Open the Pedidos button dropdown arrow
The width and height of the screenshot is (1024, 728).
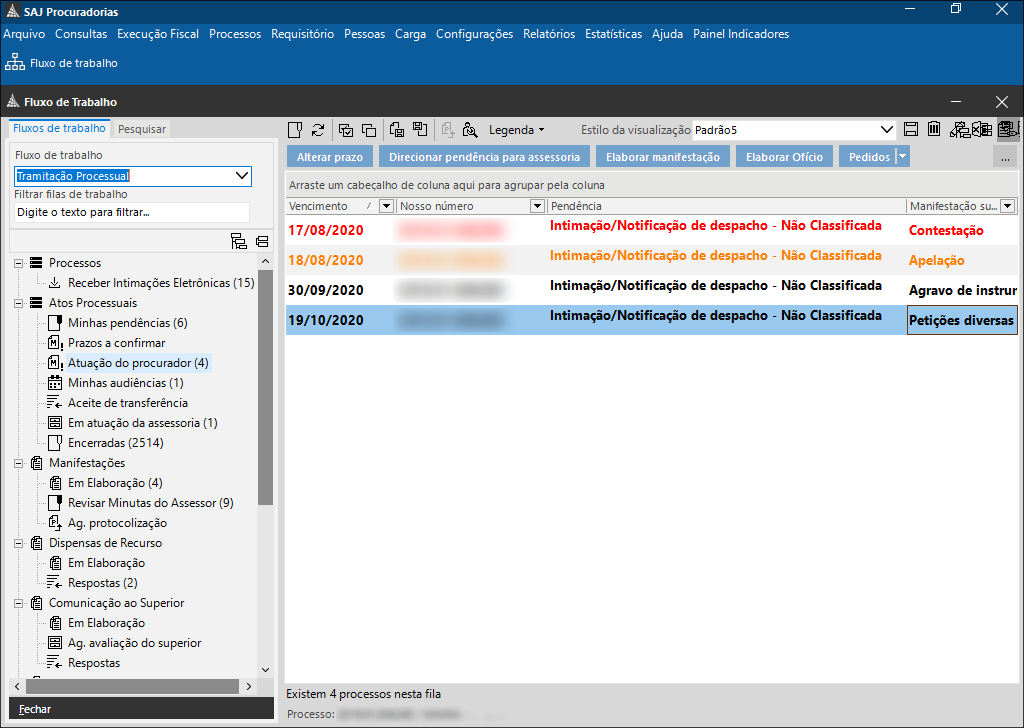pos(903,157)
